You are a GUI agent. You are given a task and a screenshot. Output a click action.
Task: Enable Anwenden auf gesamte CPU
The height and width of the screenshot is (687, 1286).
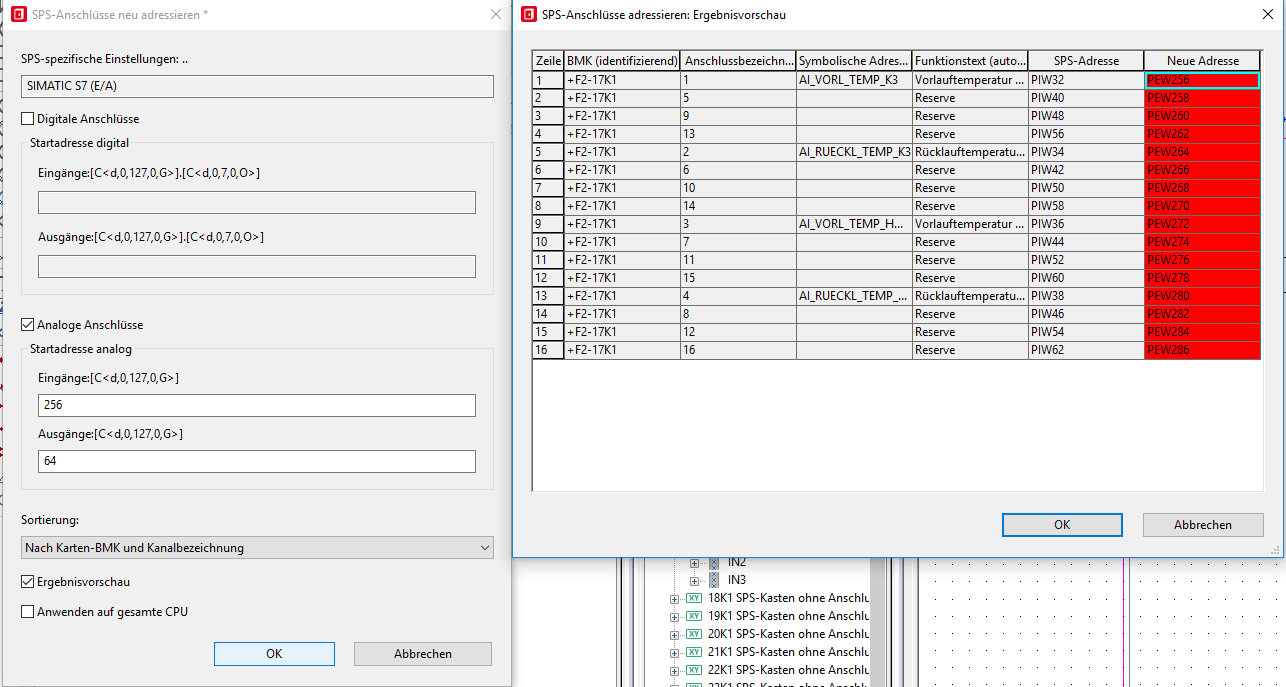click(28, 611)
